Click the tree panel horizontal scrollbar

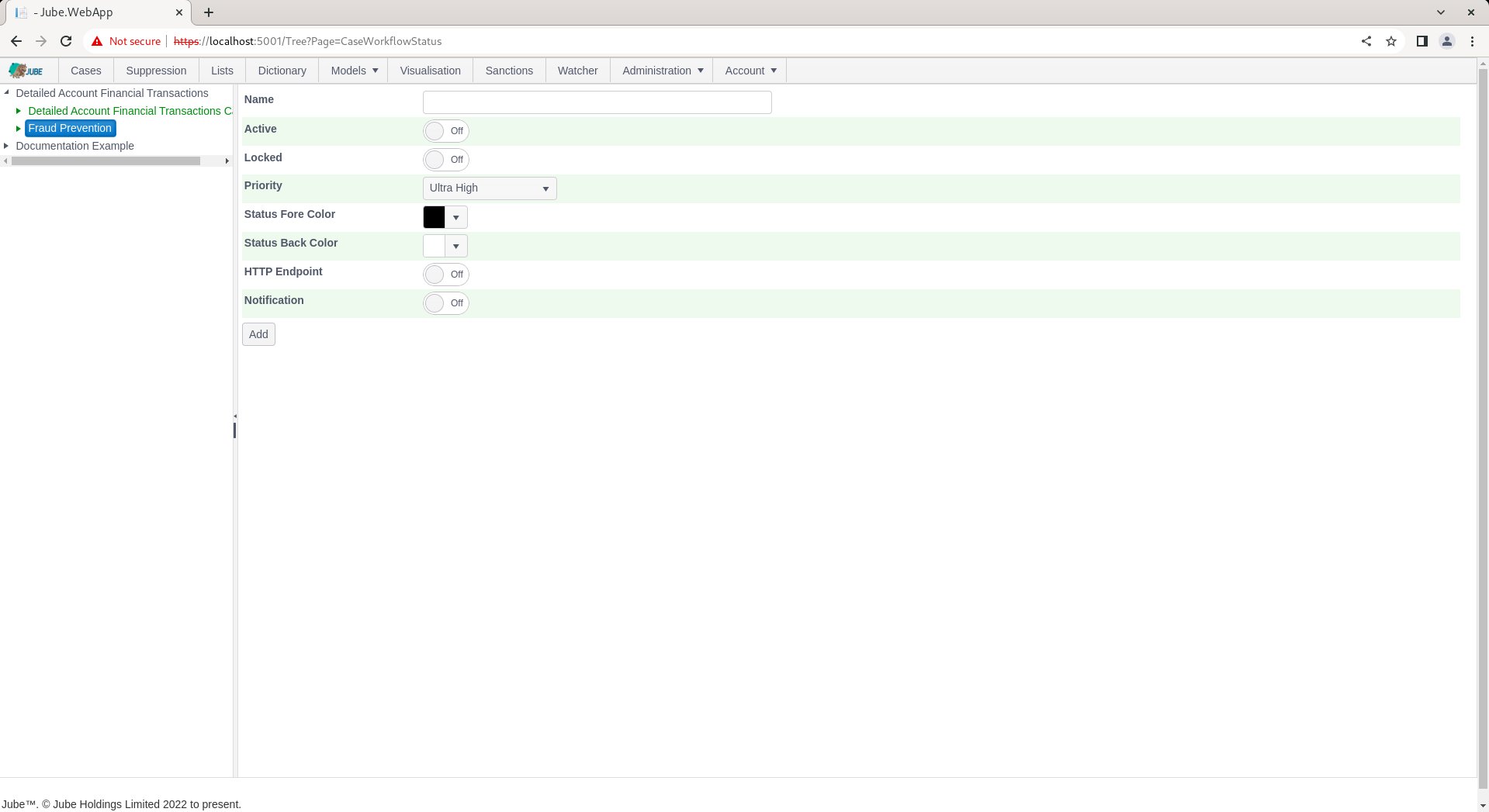[106, 161]
